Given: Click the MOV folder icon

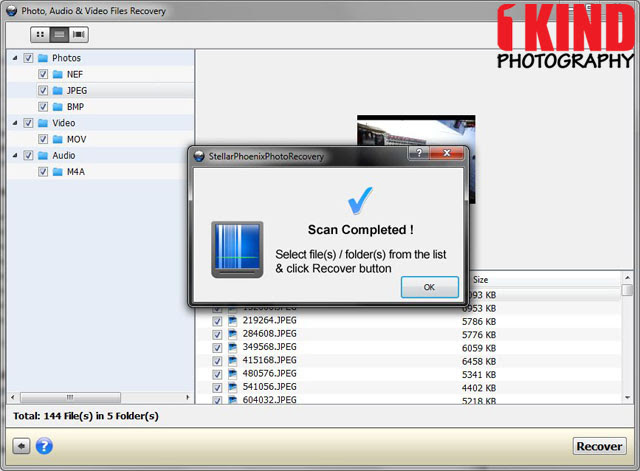Looking at the screenshot, I should [58, 140].
